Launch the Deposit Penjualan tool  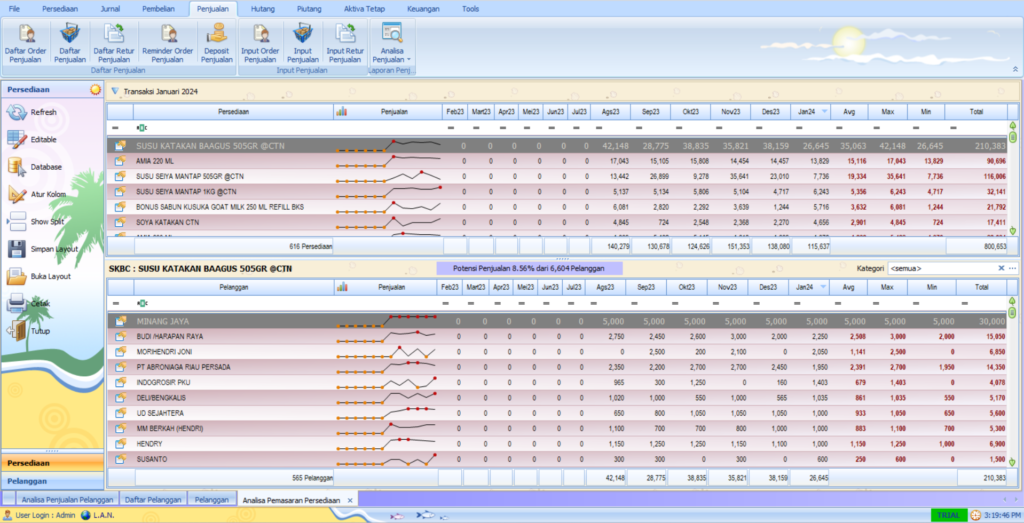tap(216, 39)
